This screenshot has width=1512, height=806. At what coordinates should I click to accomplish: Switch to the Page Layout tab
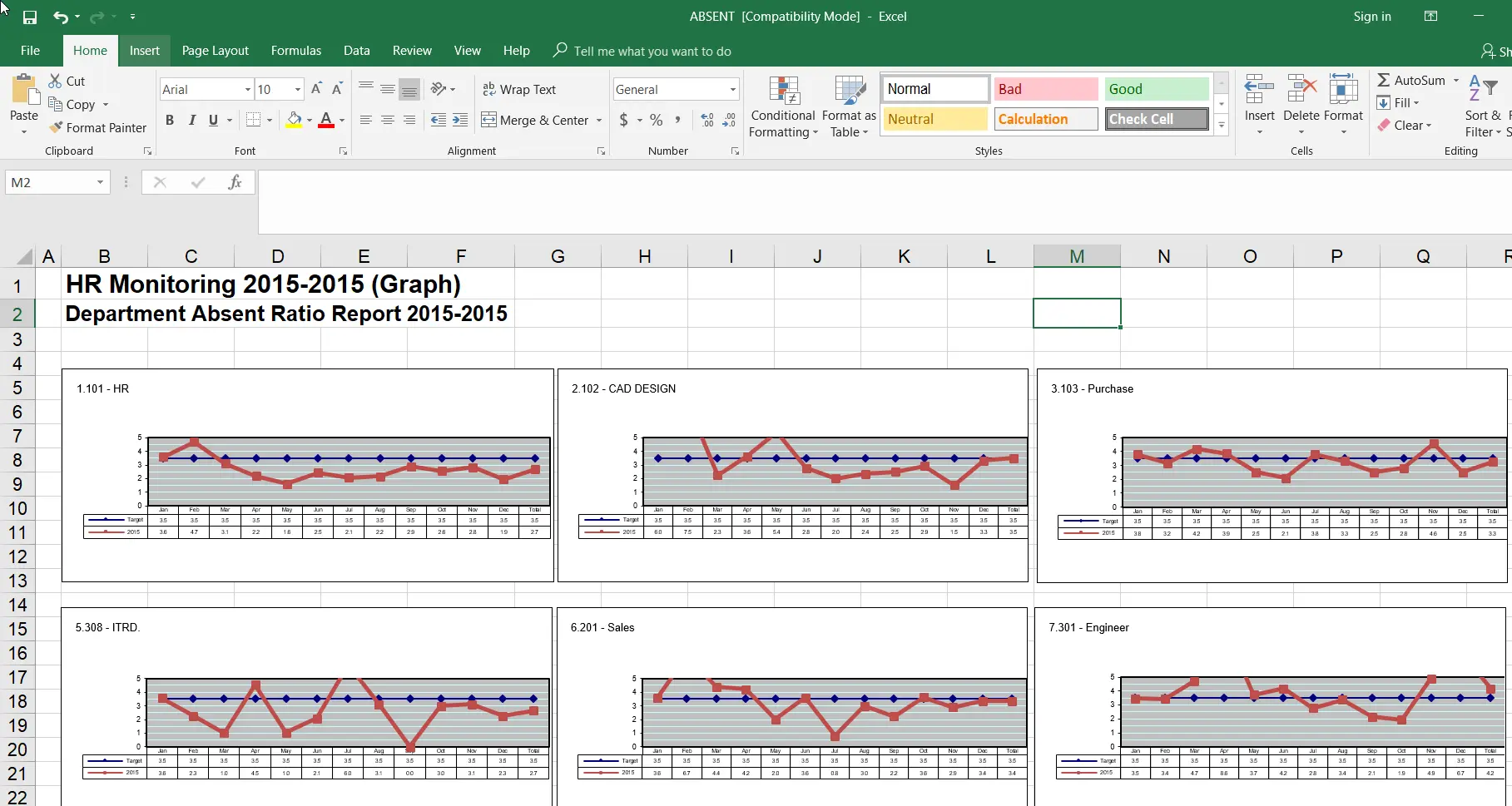tap(215, 51)
